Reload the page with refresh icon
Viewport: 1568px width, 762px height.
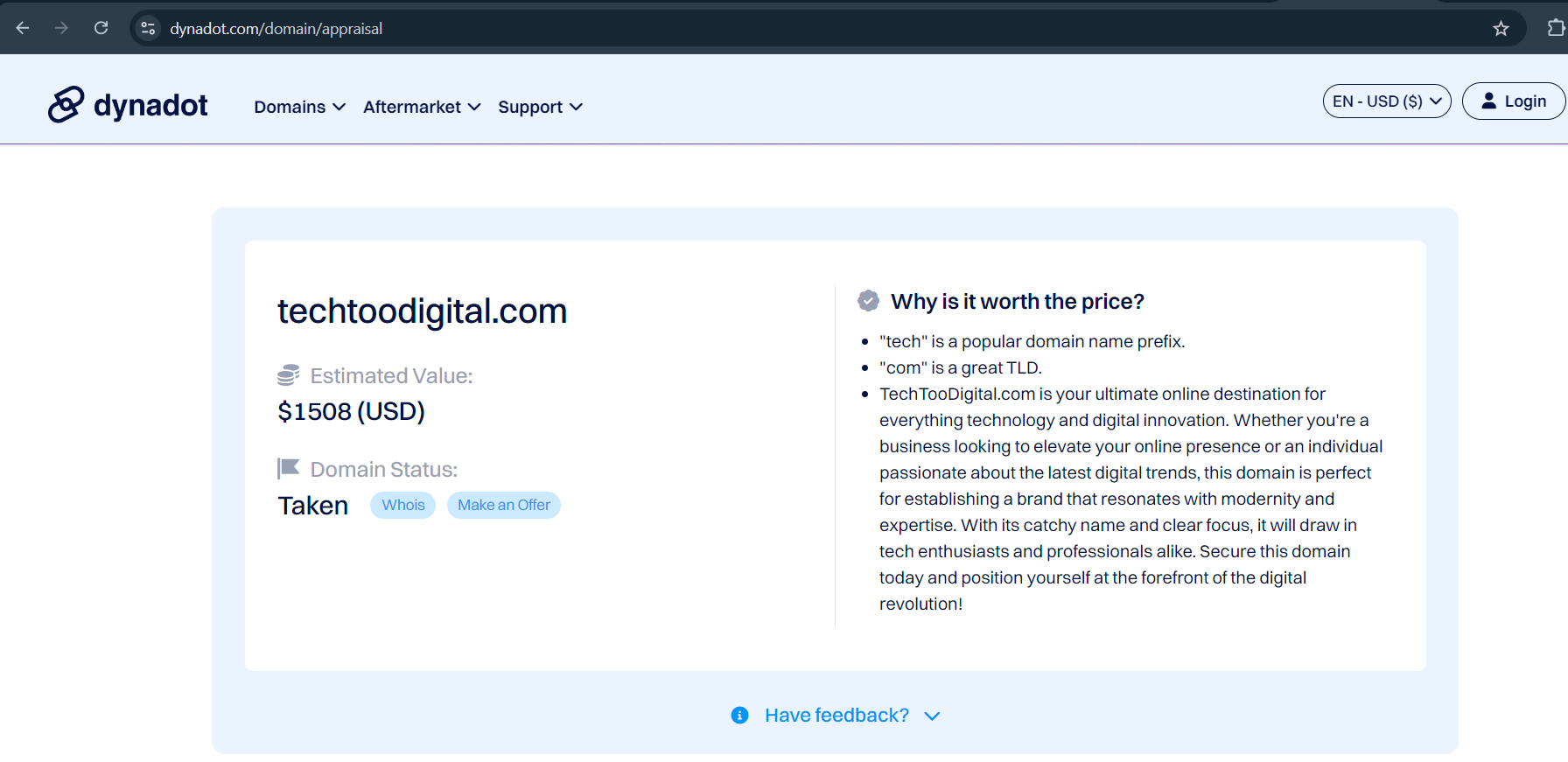[101, 28]
